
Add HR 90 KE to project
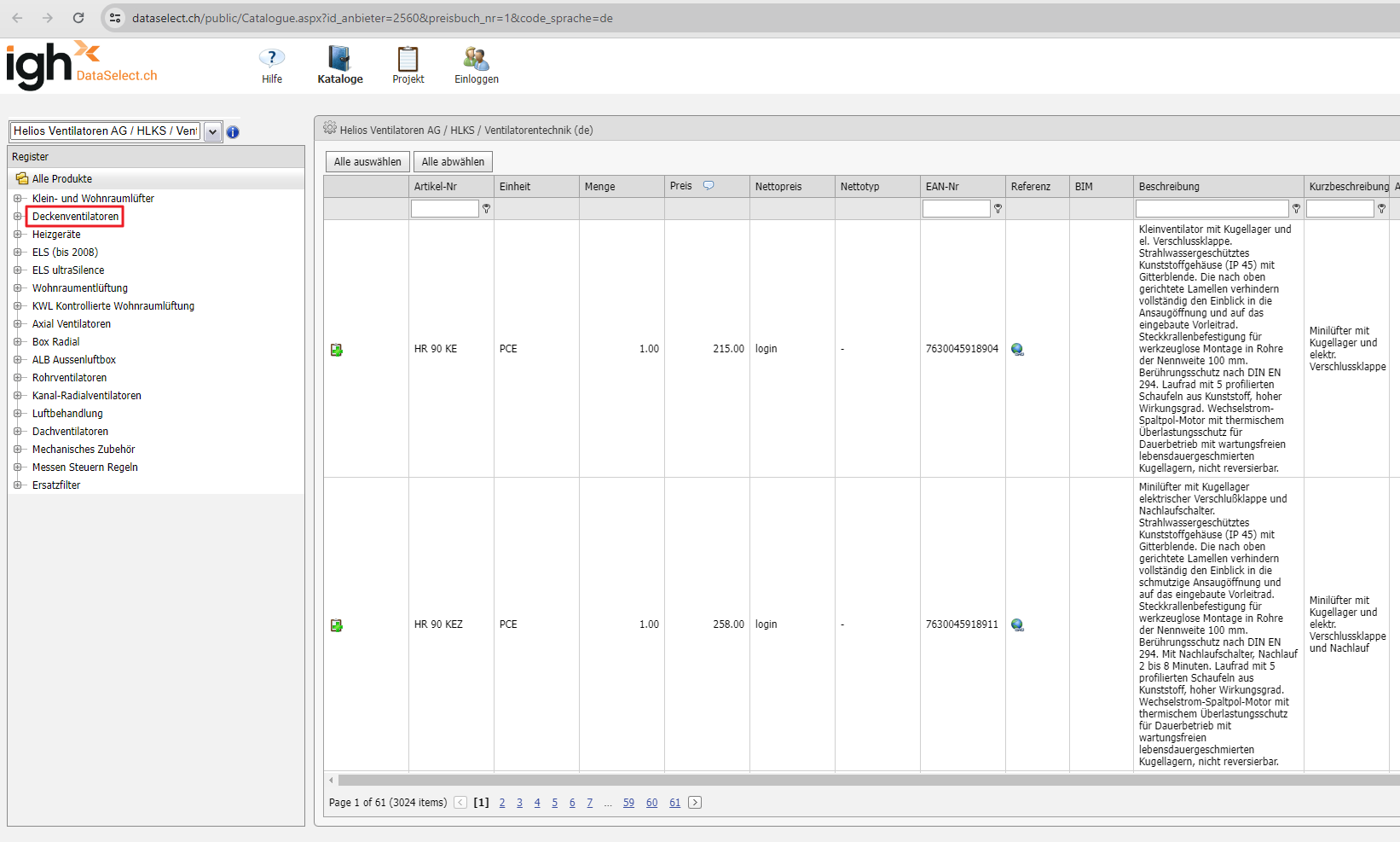(x=337, y=350)
